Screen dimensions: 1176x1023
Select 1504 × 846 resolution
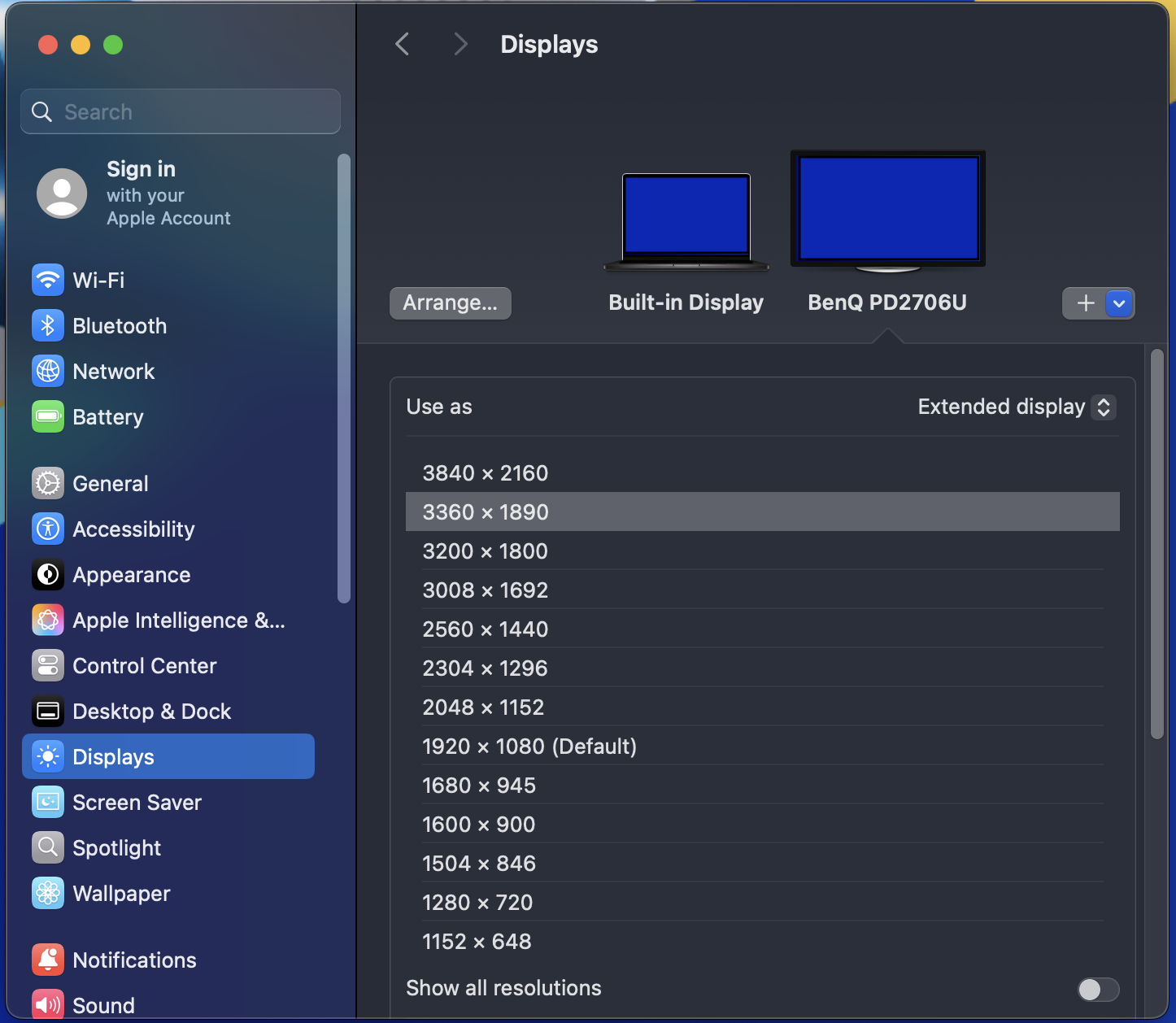coord(763,864)
